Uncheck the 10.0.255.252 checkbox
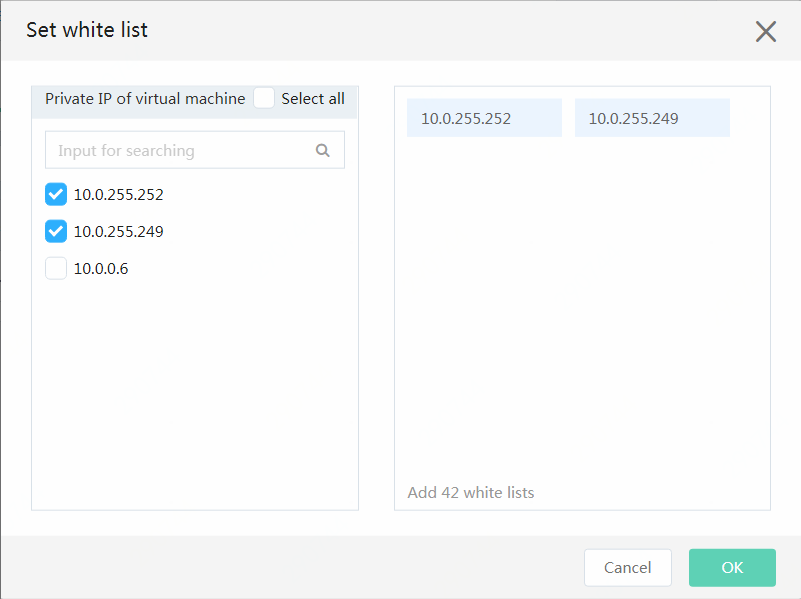Image resolution: width=801 pixels, height=599 pixels. [56, 194]
